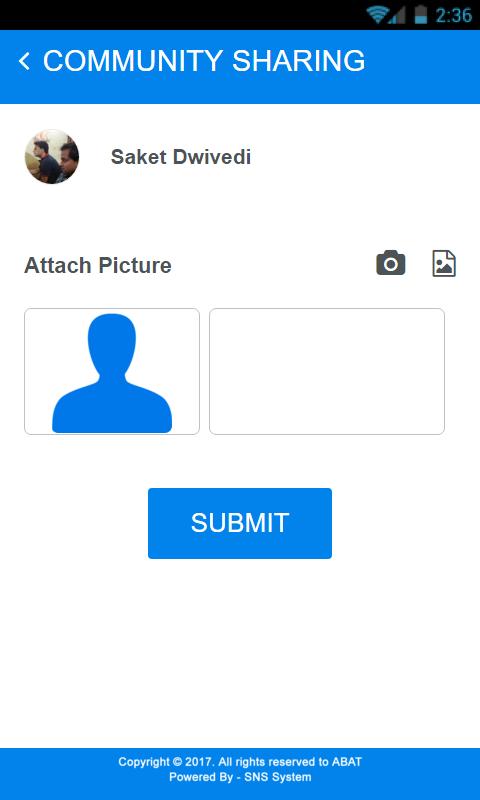Image resolution: width=480 pixels, height=800 pixels.
Task: Select the blue silhouette attached picture
Action: click(x=112, y=371)
